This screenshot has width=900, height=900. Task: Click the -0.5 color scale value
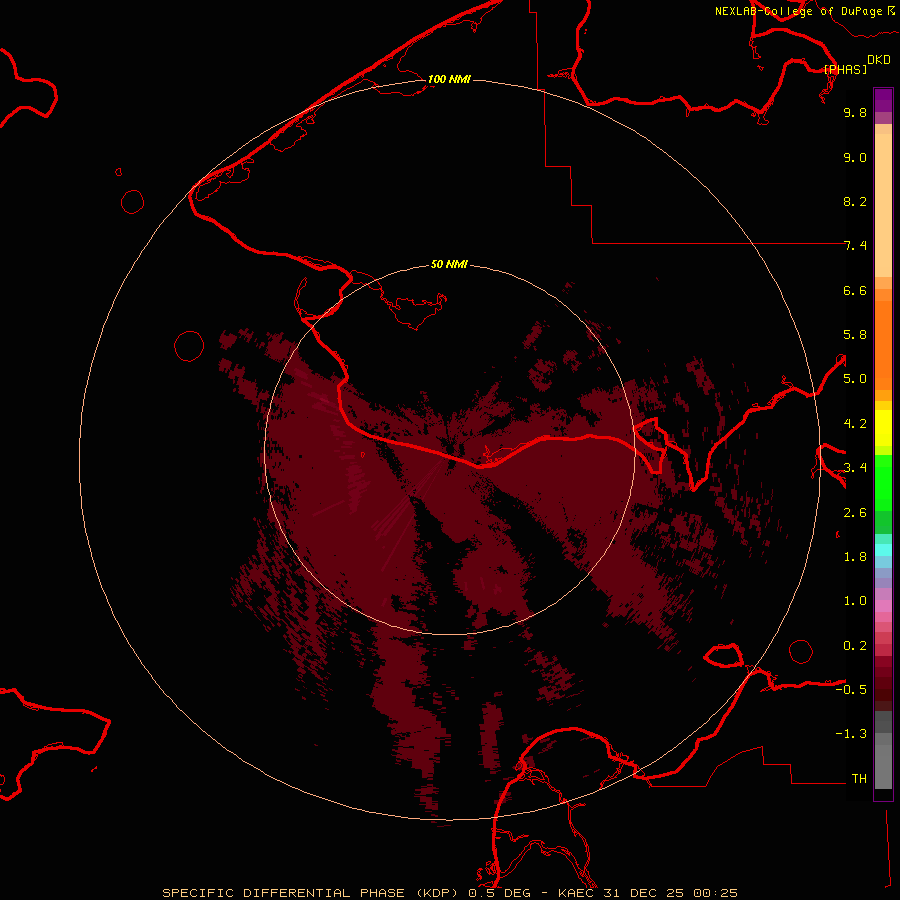[x=851, y=690]
